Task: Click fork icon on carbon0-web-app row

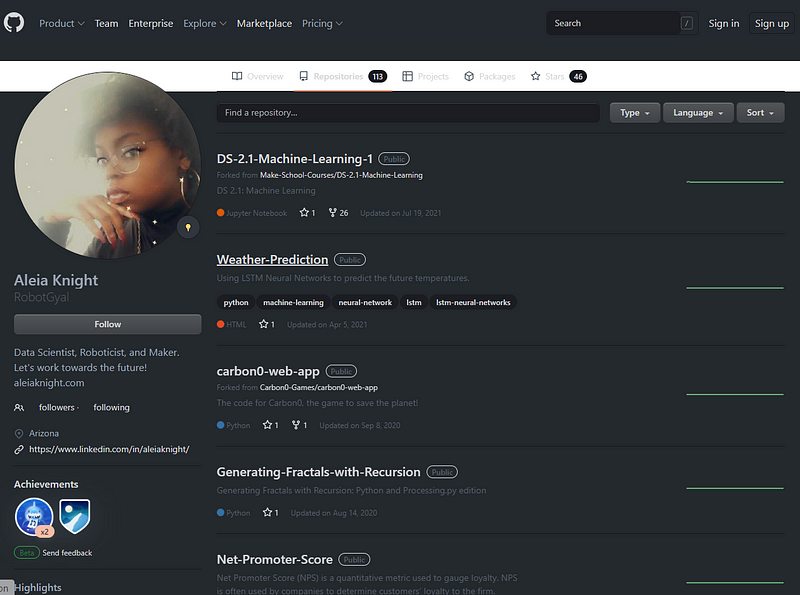Action: (x=296, y=425)
